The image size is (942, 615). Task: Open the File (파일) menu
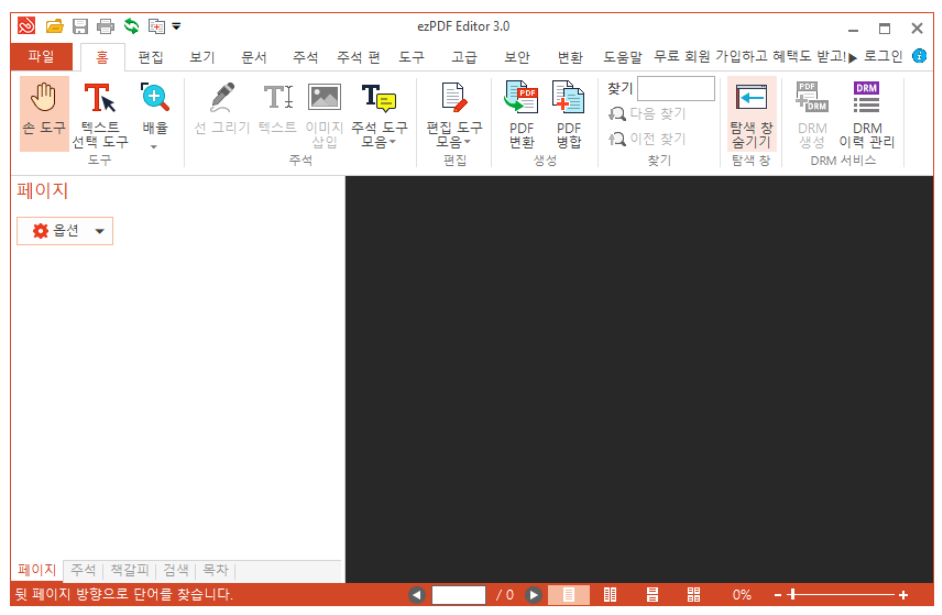click(x=41, y=57)
